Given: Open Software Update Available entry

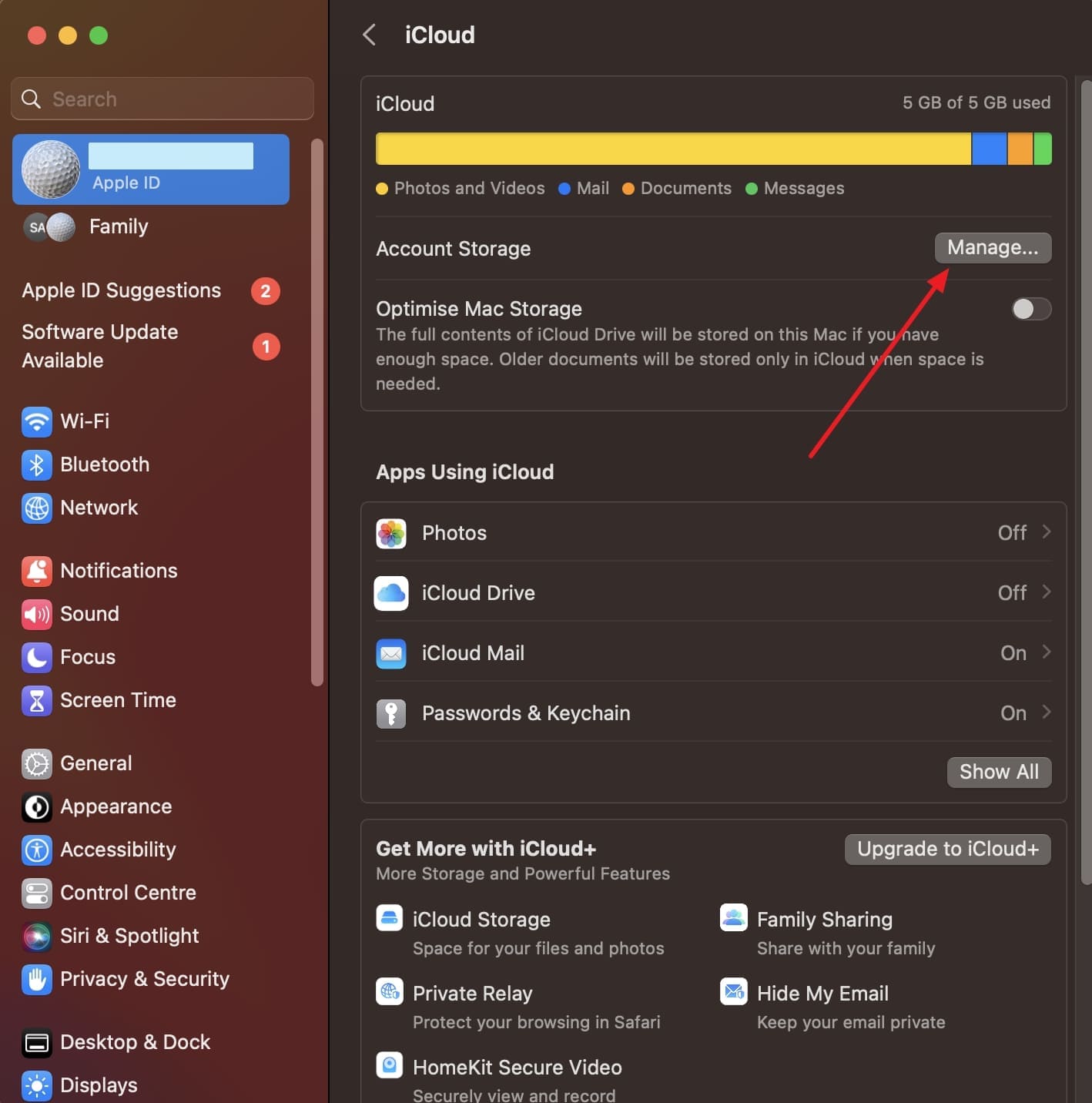Looking at the screenshot, I should click(151, 346).
